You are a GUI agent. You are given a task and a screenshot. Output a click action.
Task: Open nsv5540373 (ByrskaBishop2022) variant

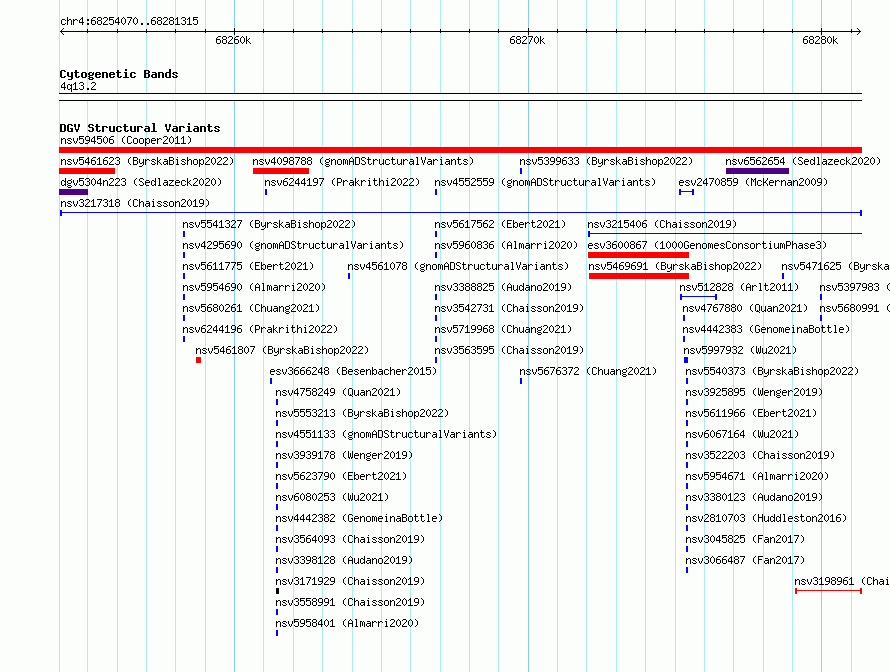(772, 371)
